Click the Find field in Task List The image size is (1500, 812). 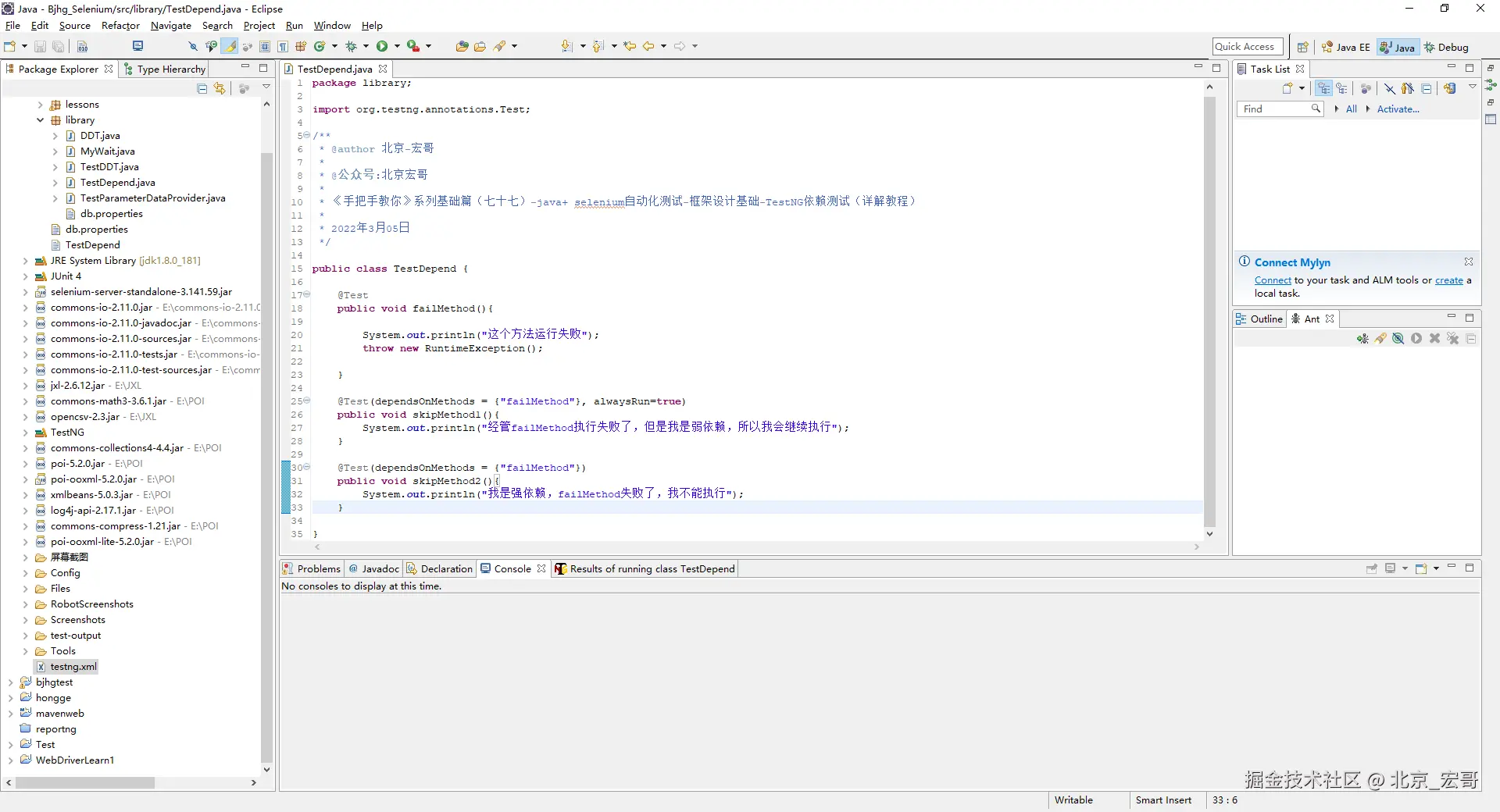pos(1280,109)
